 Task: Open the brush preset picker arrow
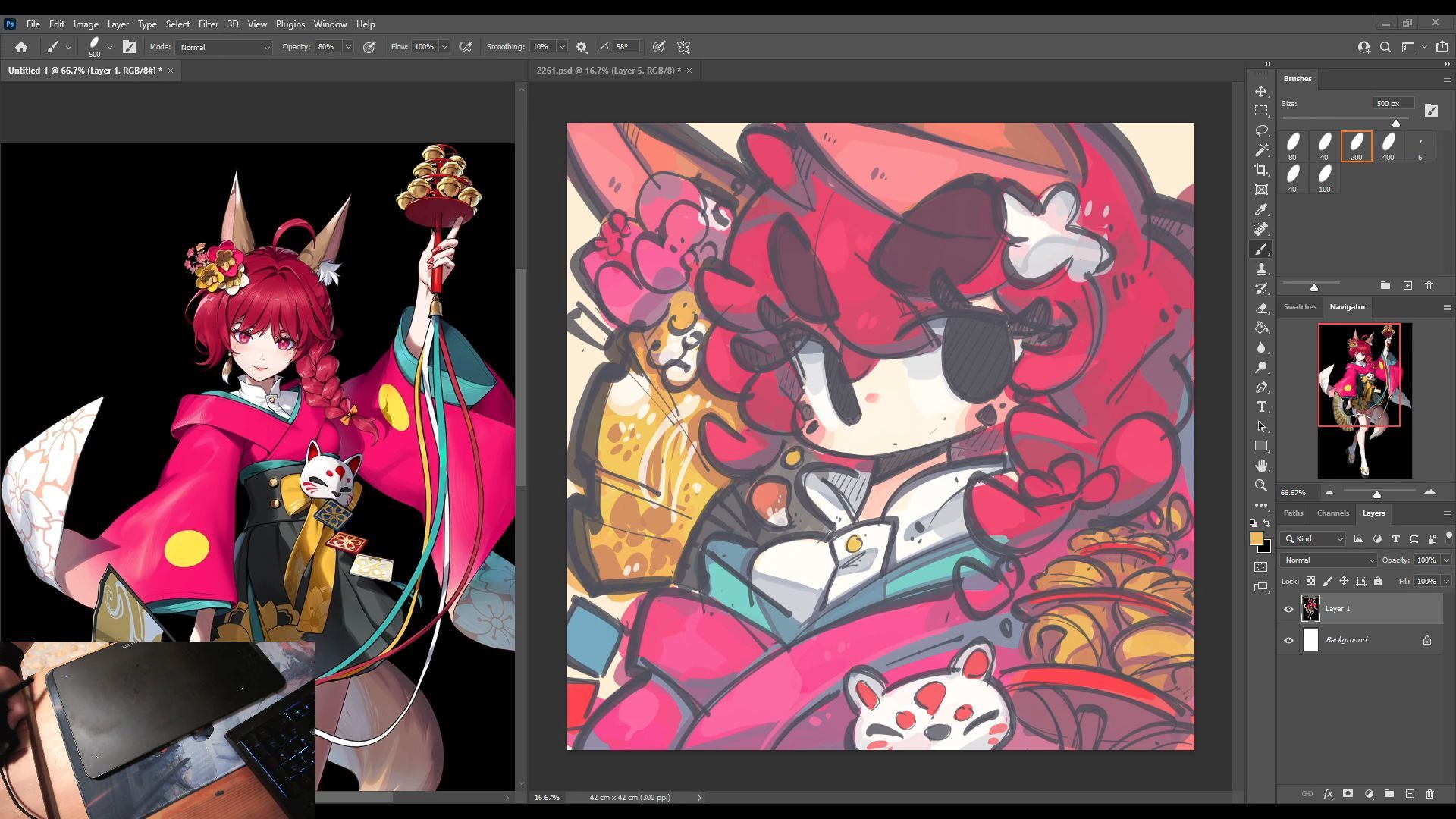tap(110, 47)
